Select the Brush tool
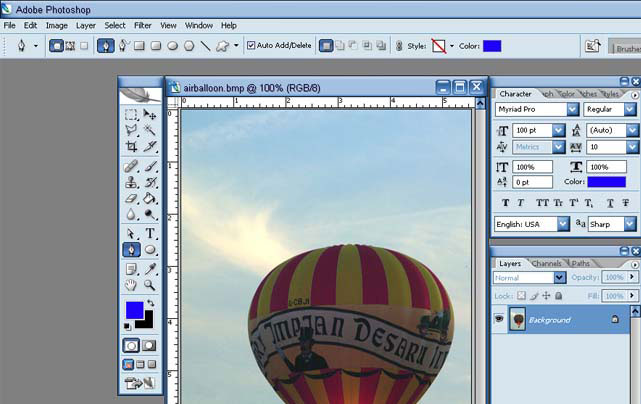This screenshot has width=641, height=404. click(150, 166)
